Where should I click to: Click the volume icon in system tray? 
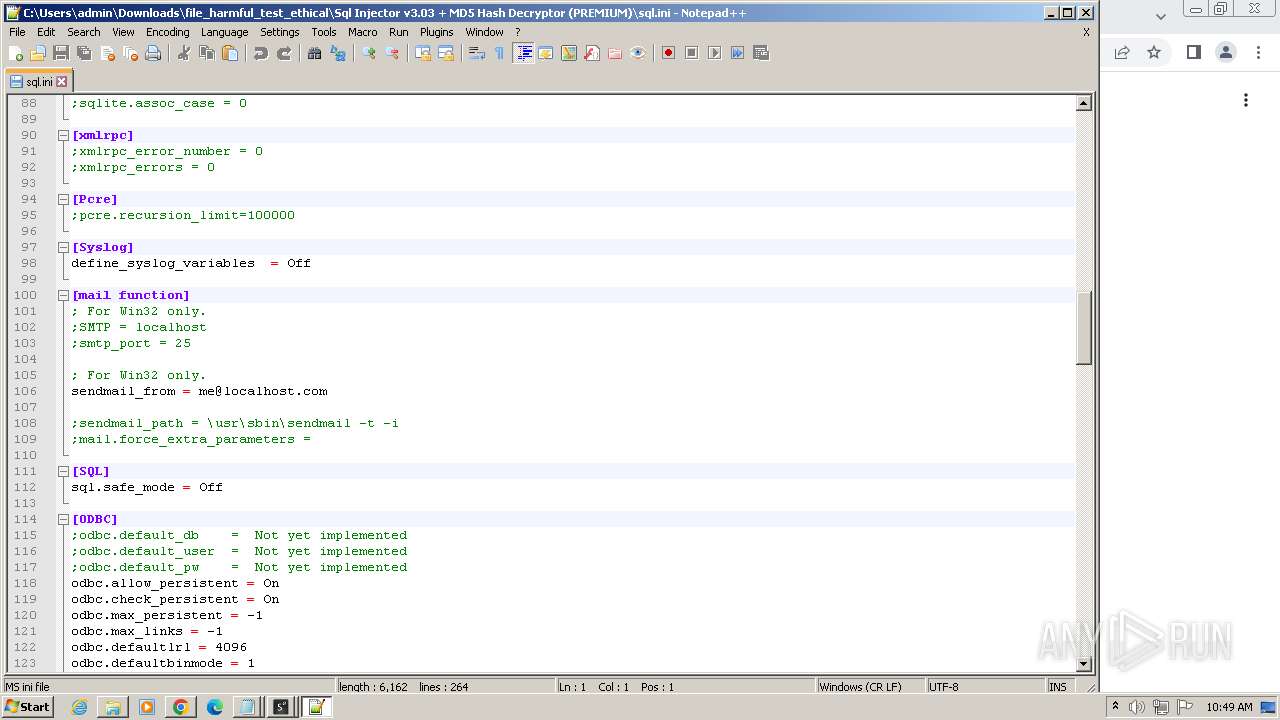(1138, 707)
